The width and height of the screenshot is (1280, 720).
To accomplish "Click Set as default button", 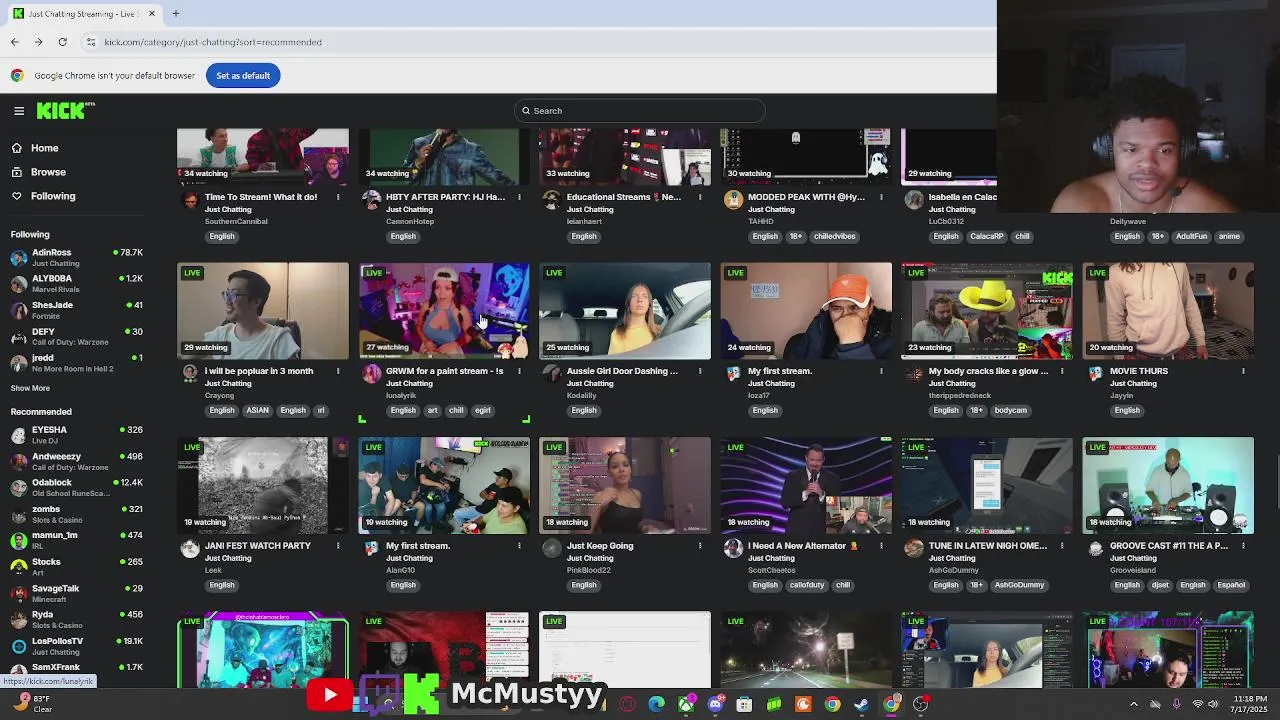I will pos(243,75).
